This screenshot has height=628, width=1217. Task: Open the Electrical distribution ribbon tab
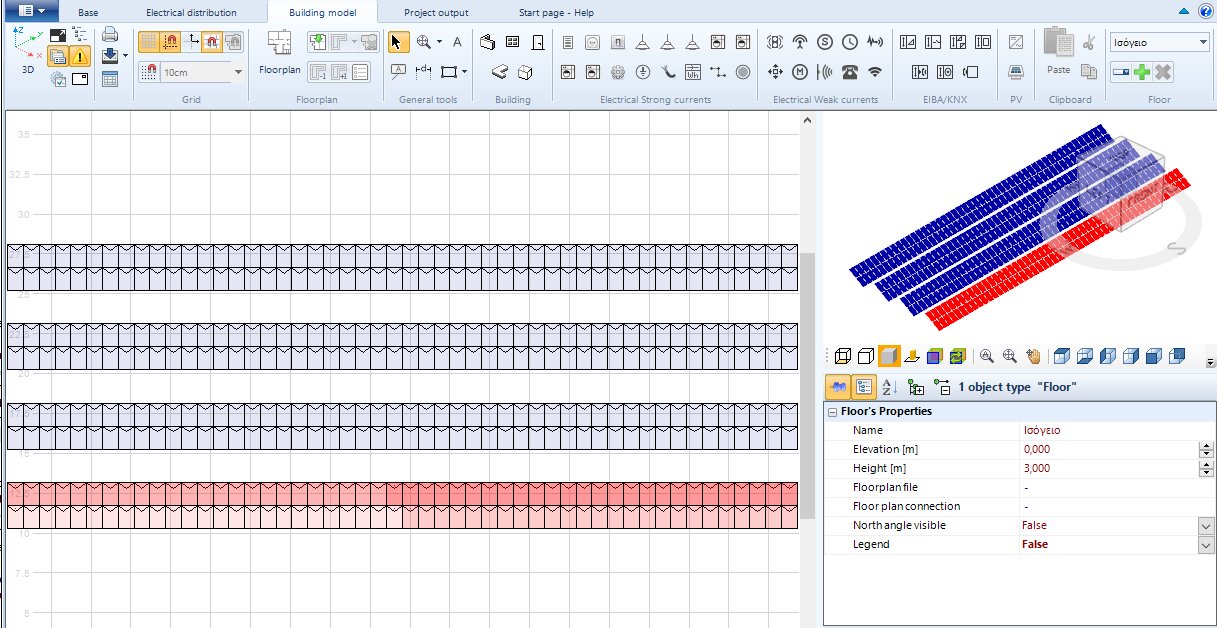193,13
